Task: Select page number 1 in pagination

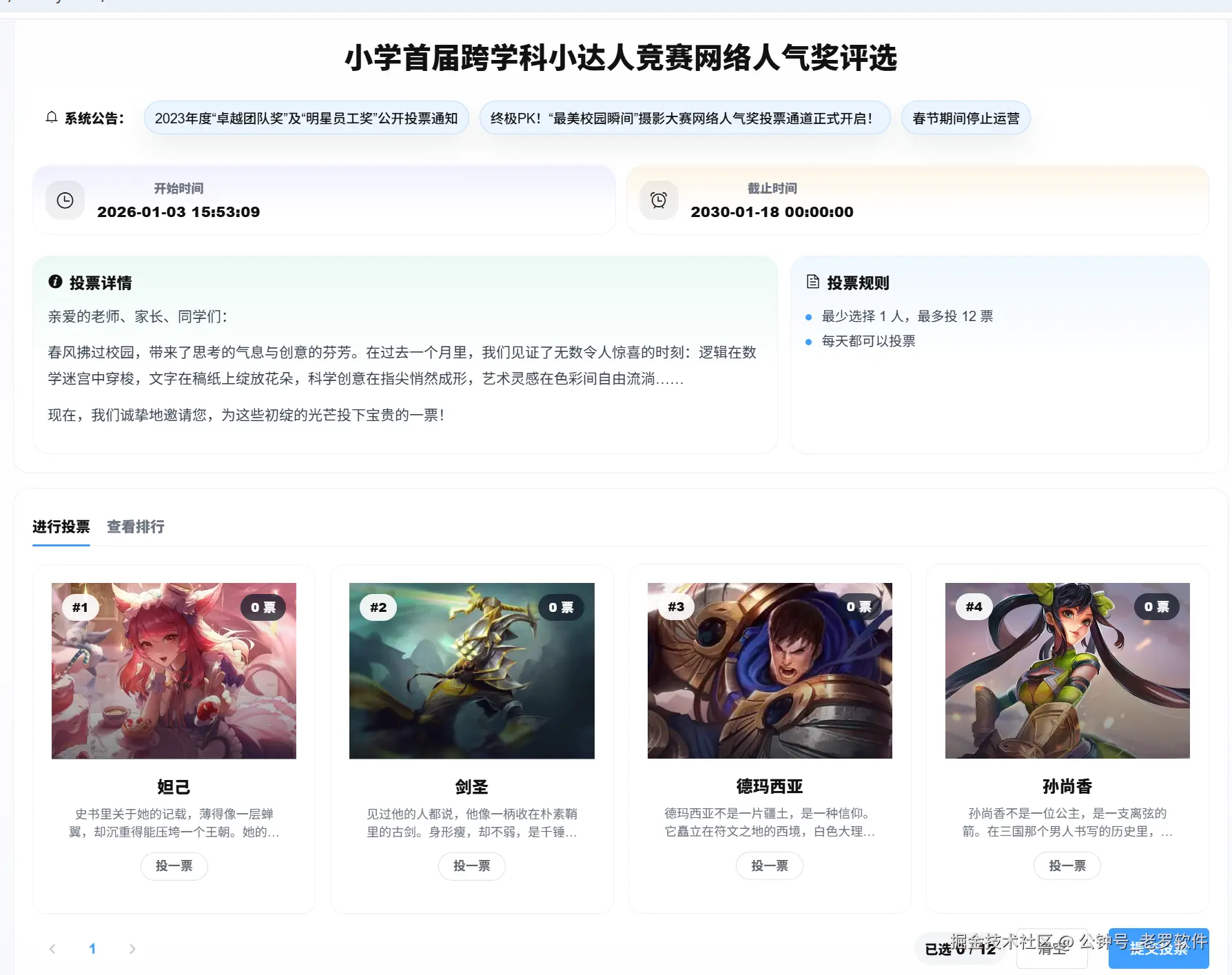Action: [92, 949]
